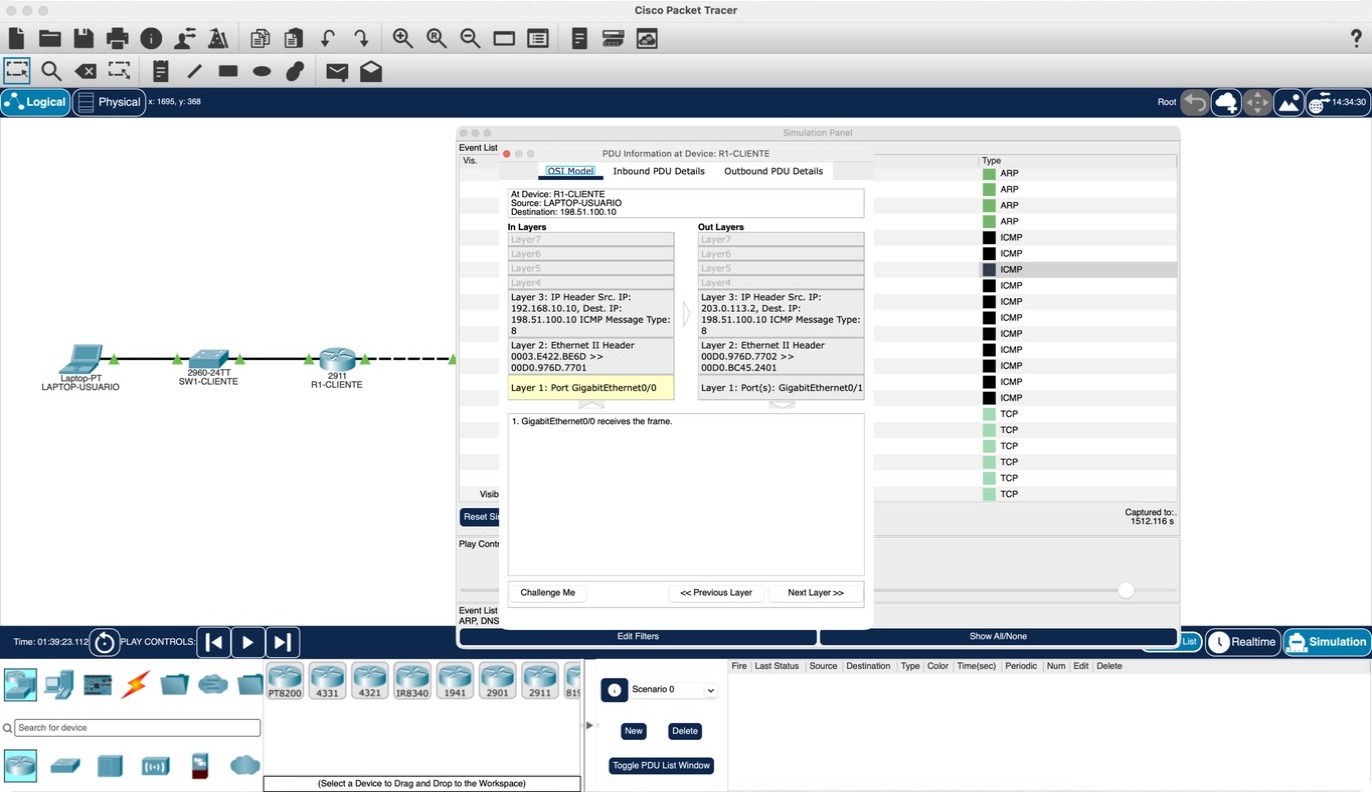This screenshot has width=1372, height=792.
Task: Click the Toggle PDU List Window button
Action: tap(662, 766)
